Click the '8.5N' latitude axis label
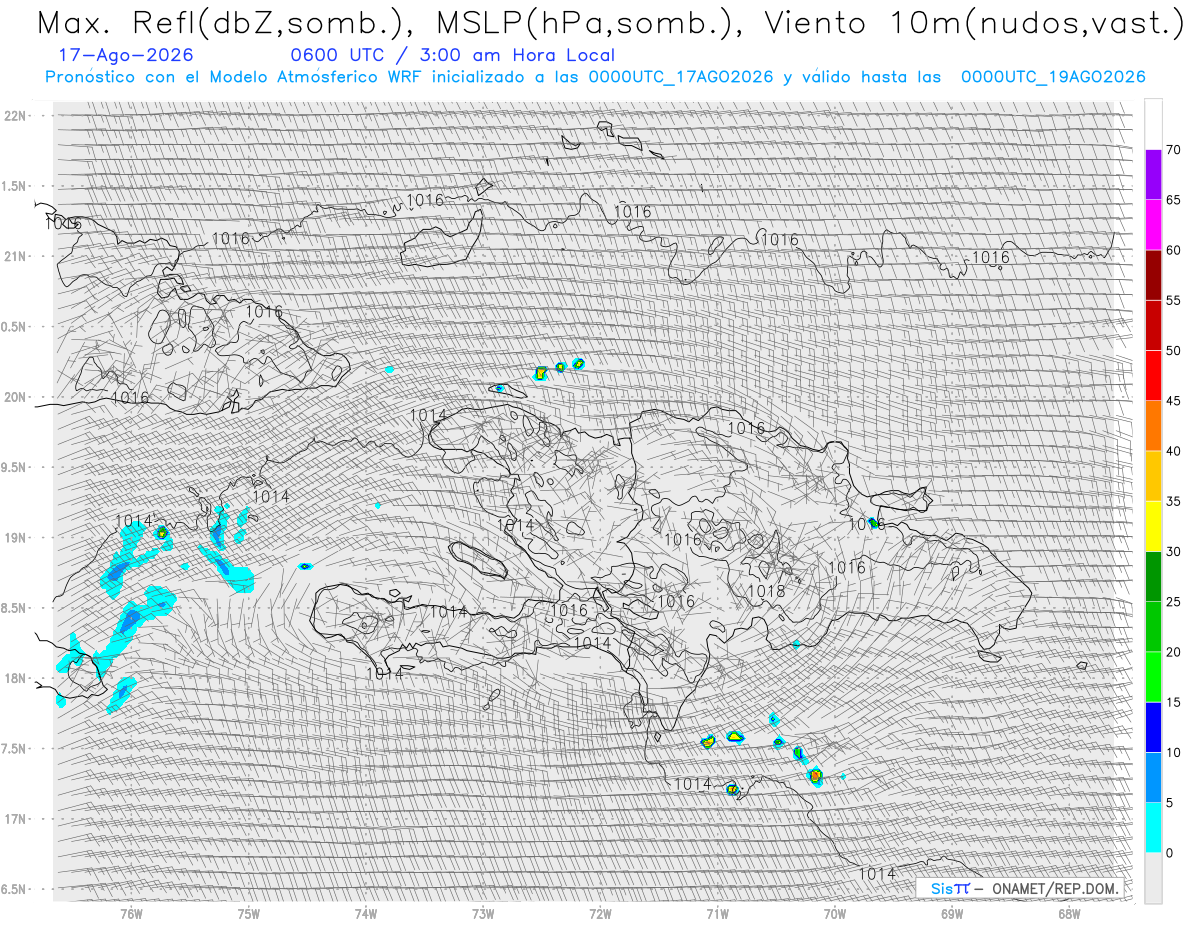The image size is (1200, 927). (x=14, y=608)
